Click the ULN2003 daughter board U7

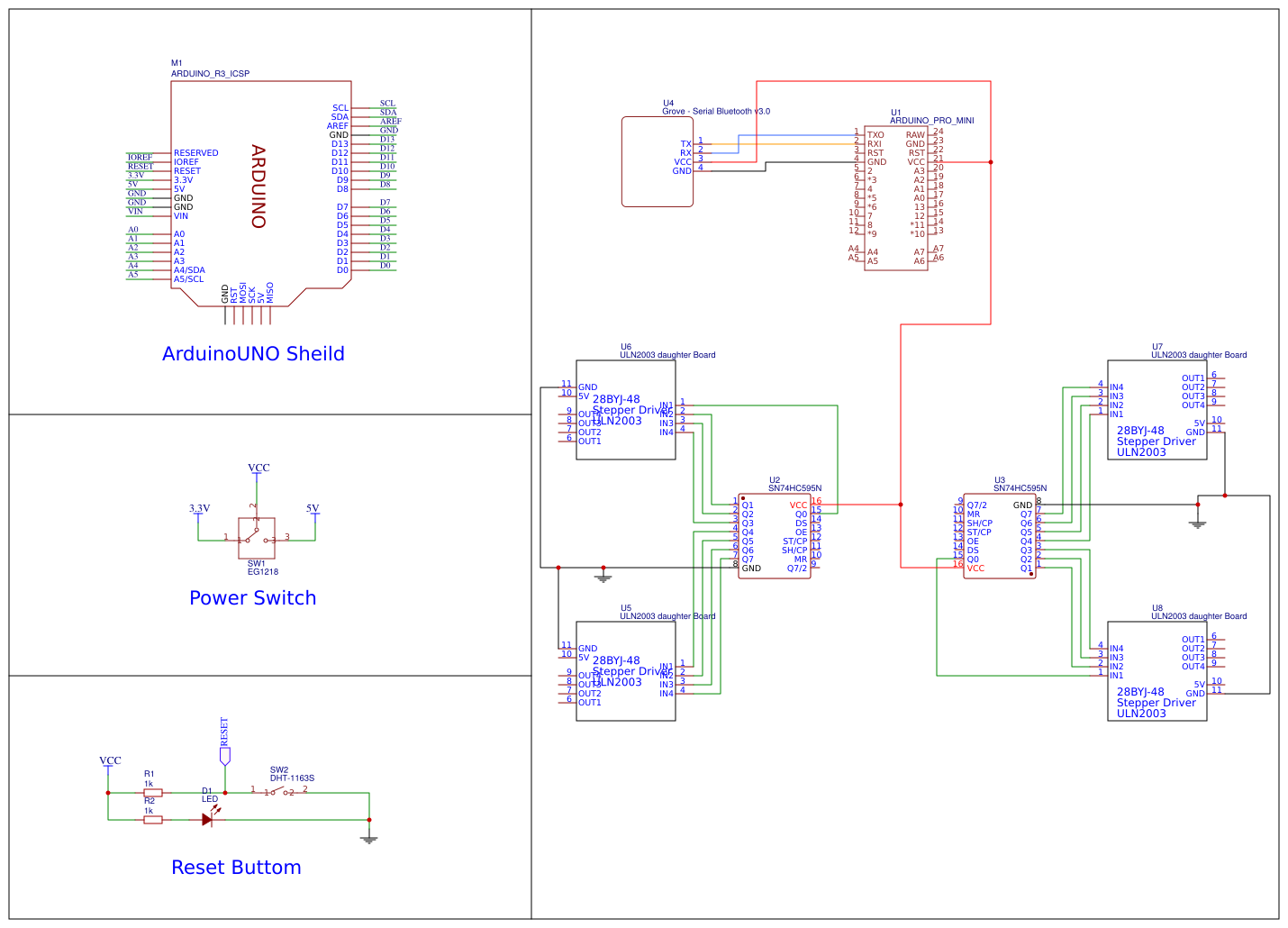(x=1156, y=410)
